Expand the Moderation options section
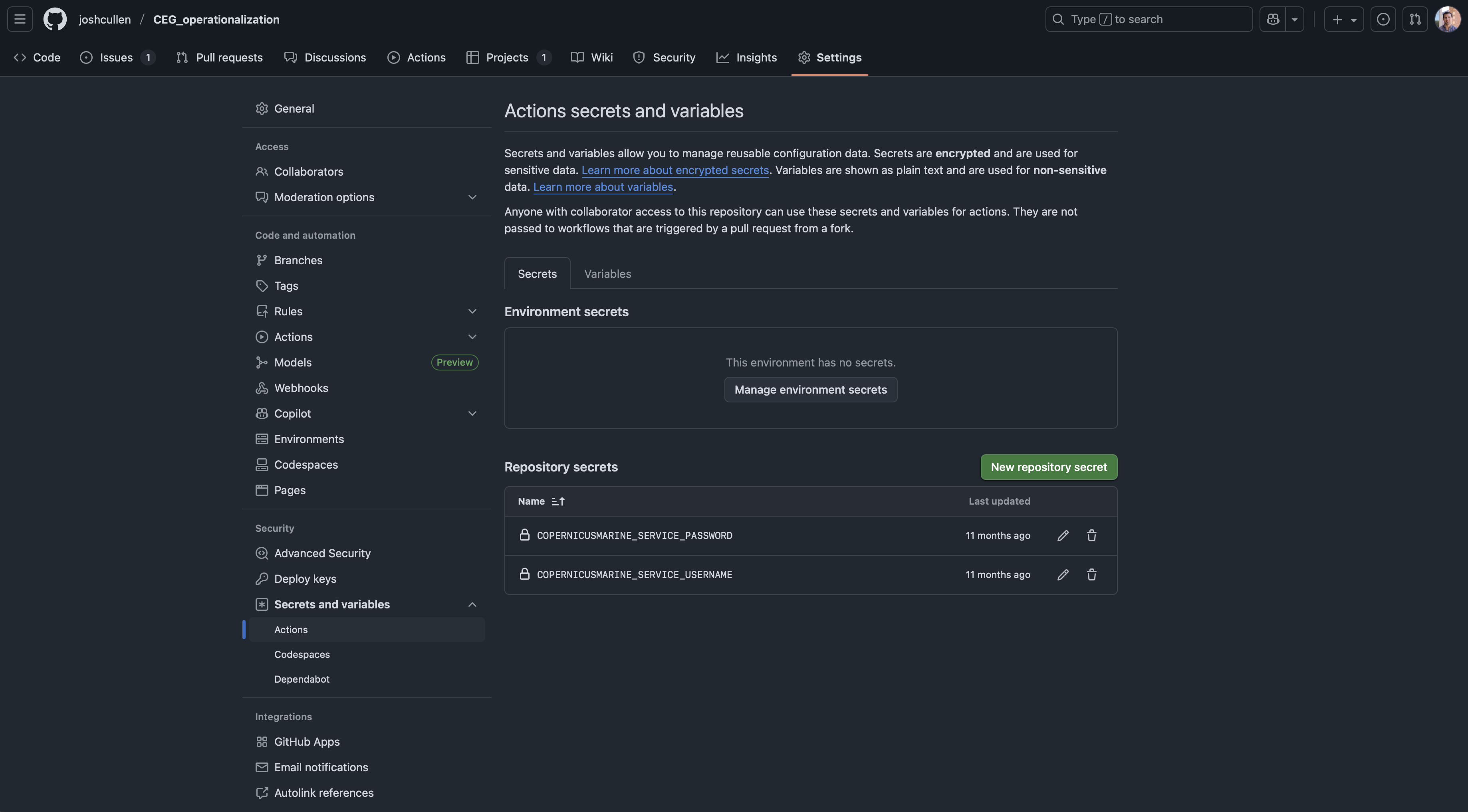Screen dimensions: 1468x812 tap(472, 197)
